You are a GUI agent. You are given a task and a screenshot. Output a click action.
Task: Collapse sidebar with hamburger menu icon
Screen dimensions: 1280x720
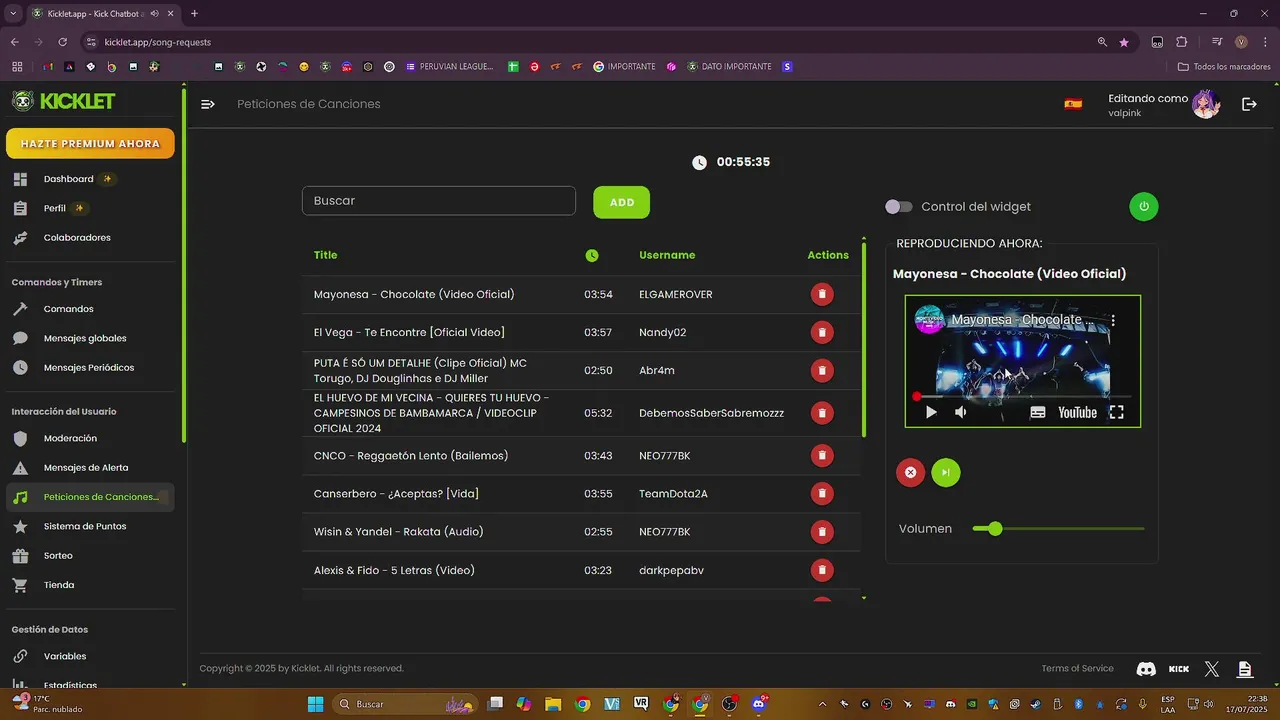pyautogui.click(x=208, y=104)
